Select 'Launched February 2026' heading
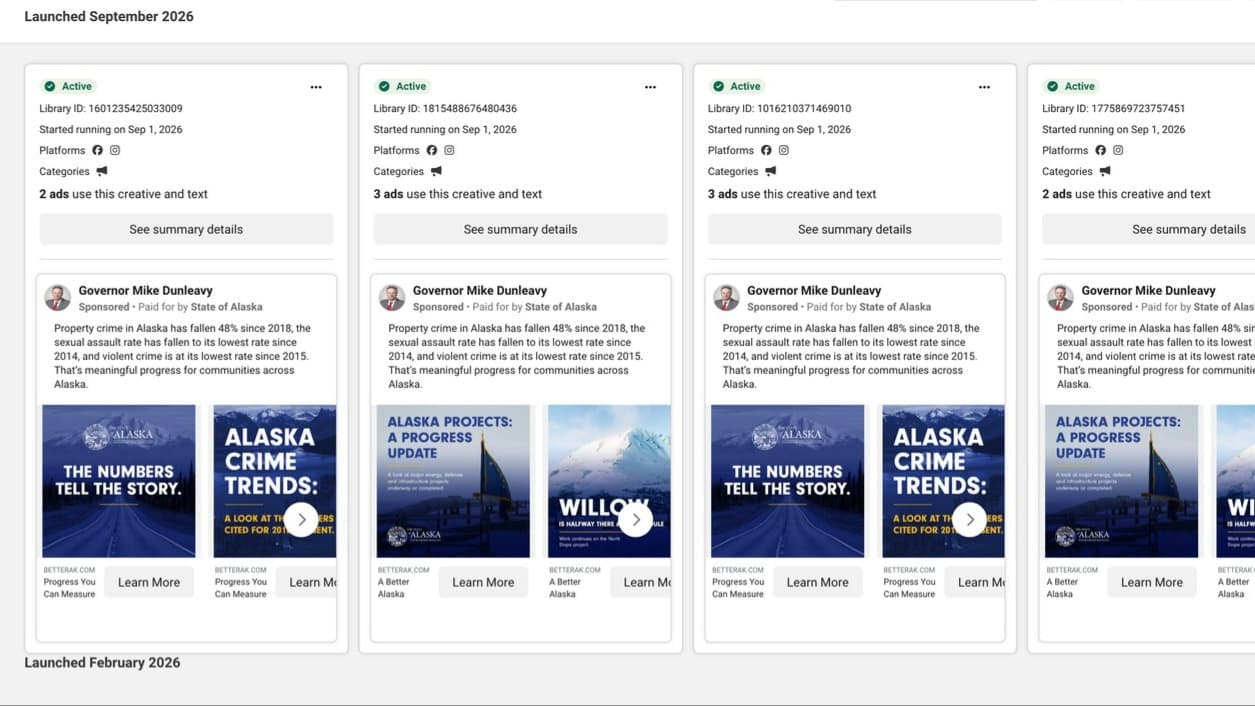Screen dimensions: 1255x706 102,662
